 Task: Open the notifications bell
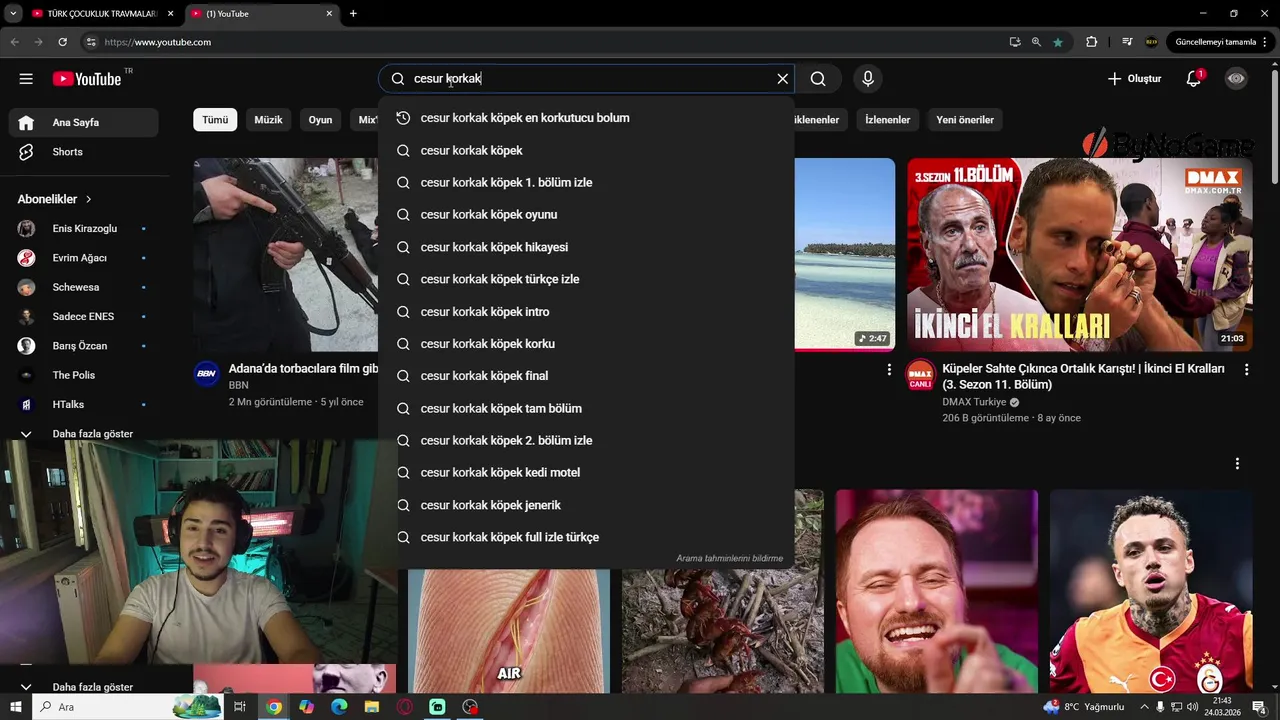pyautogui.click(x=1194, y=79)
